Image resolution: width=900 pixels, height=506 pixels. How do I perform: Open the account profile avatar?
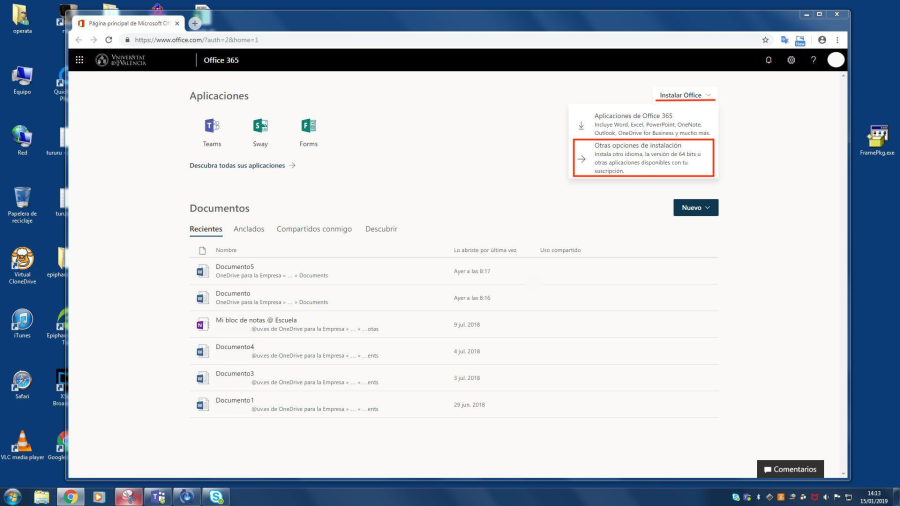(x=836, y=60)
